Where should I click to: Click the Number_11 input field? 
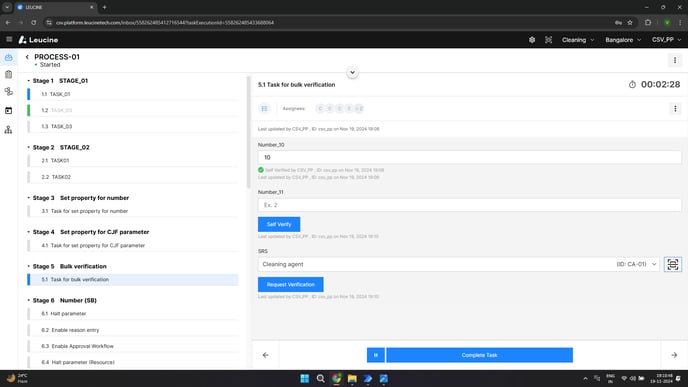(x=469, y=205)
